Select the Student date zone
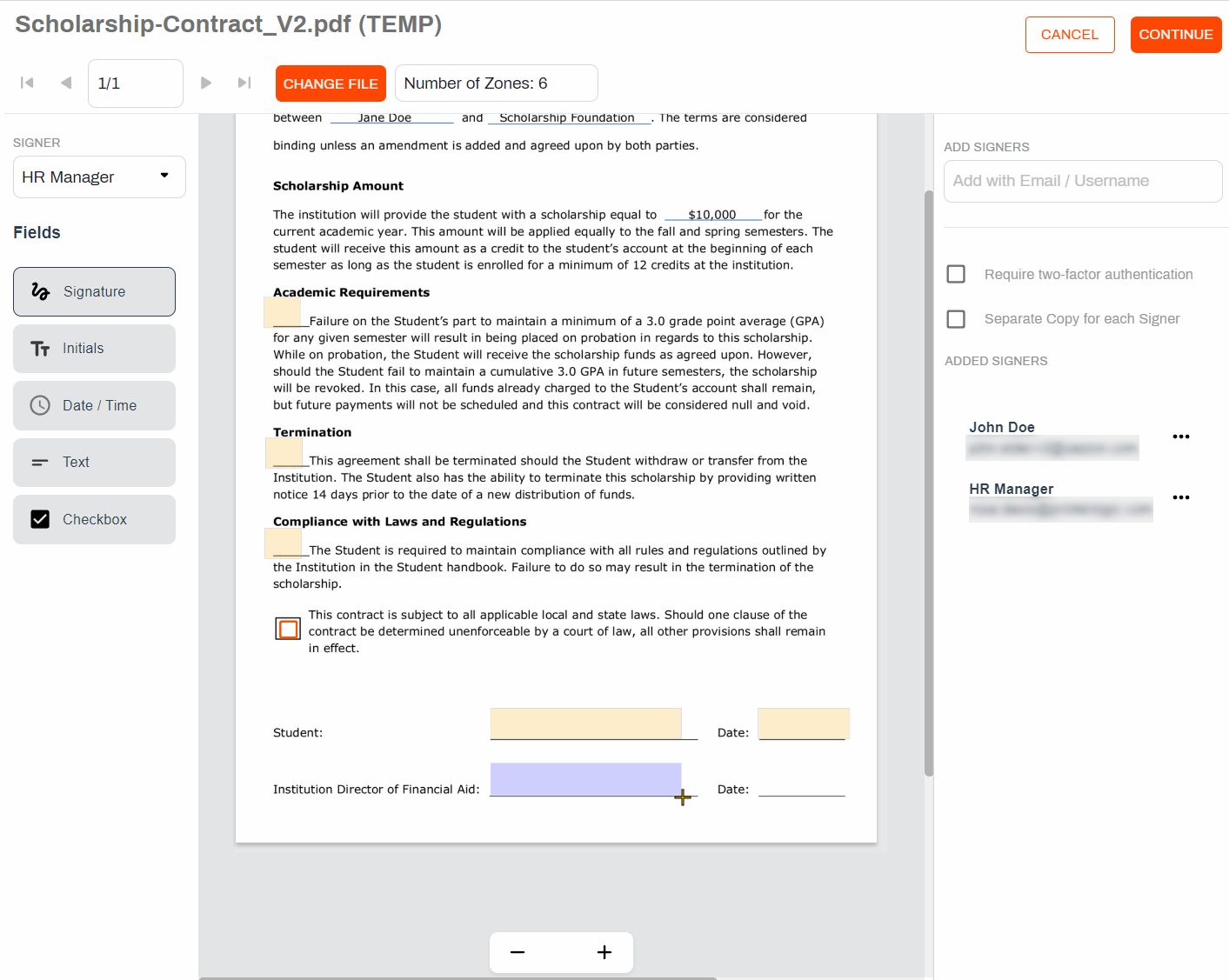The image size is (1229, 980). click(x=804, y=723)
